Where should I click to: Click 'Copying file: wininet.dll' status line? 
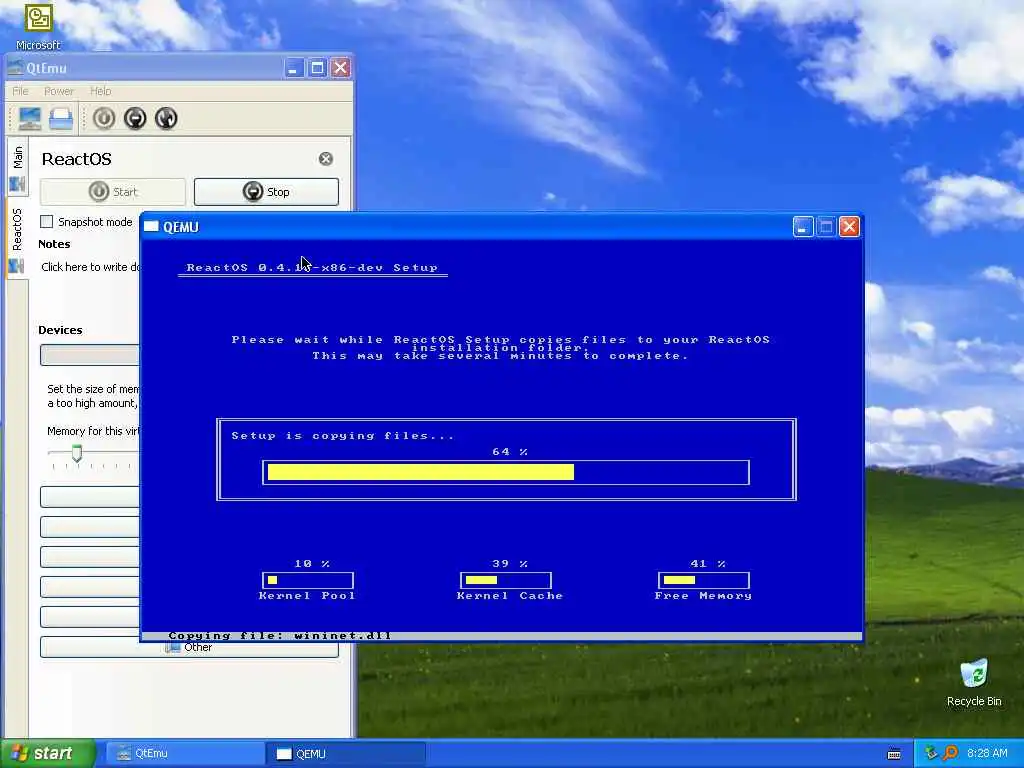[280, 635]
